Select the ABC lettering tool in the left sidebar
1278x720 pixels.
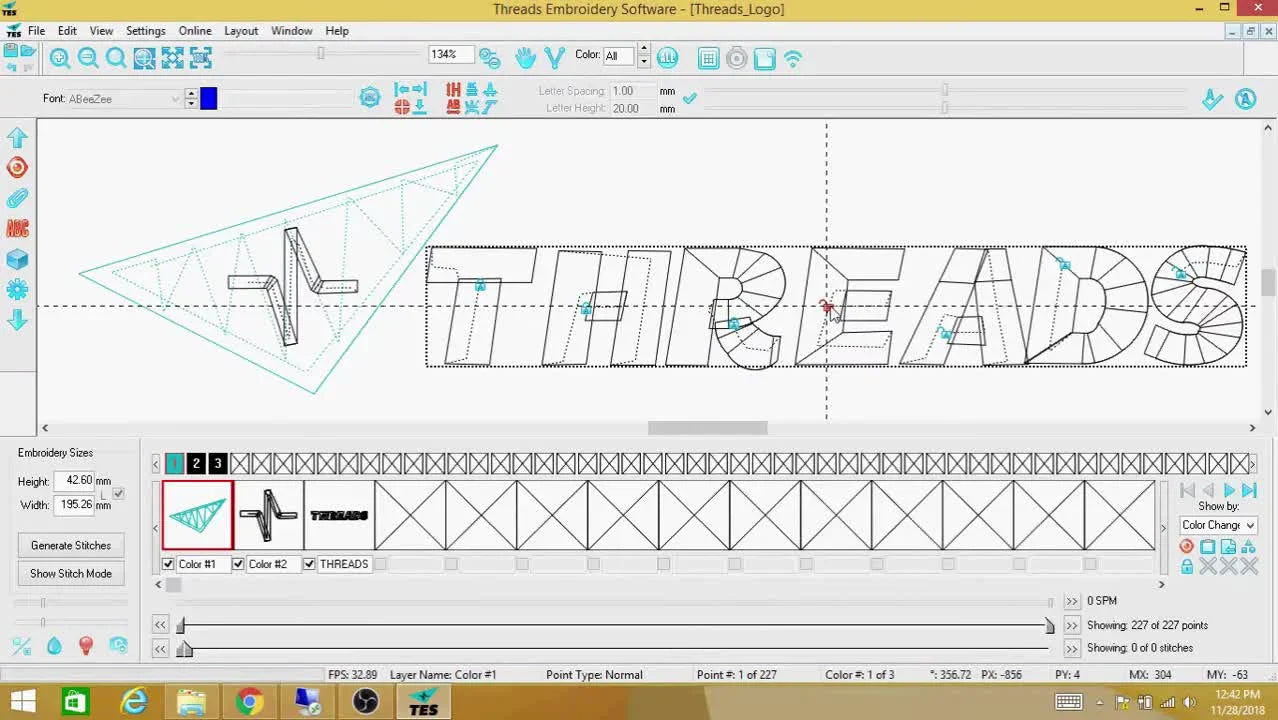[16, 228]
